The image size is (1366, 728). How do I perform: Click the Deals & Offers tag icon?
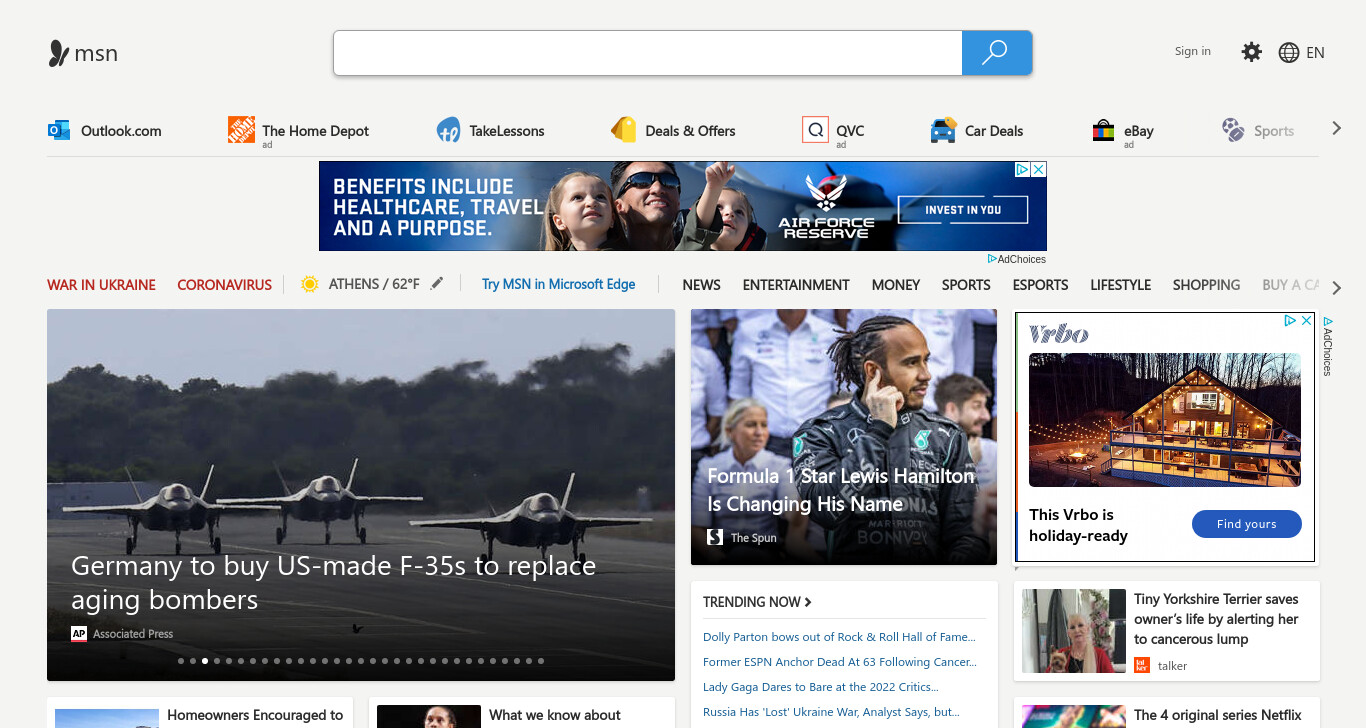(624, 130)
